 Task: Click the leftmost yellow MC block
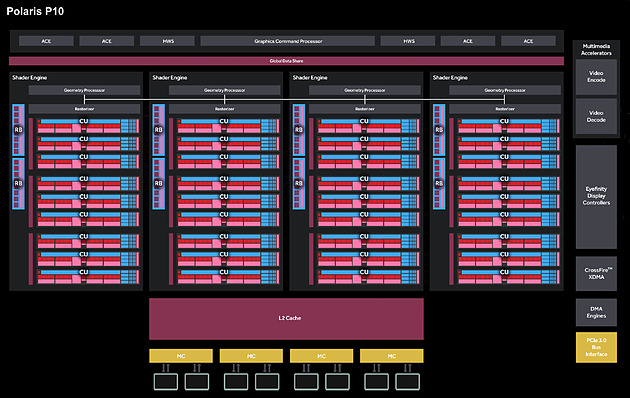(x=181, y=356)
